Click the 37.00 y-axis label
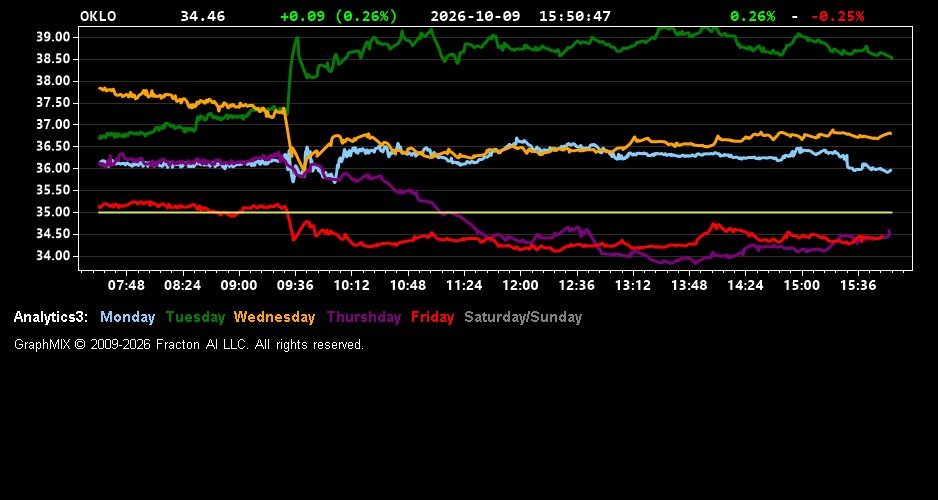The image size is (938, 500). [x=54, y=124]
